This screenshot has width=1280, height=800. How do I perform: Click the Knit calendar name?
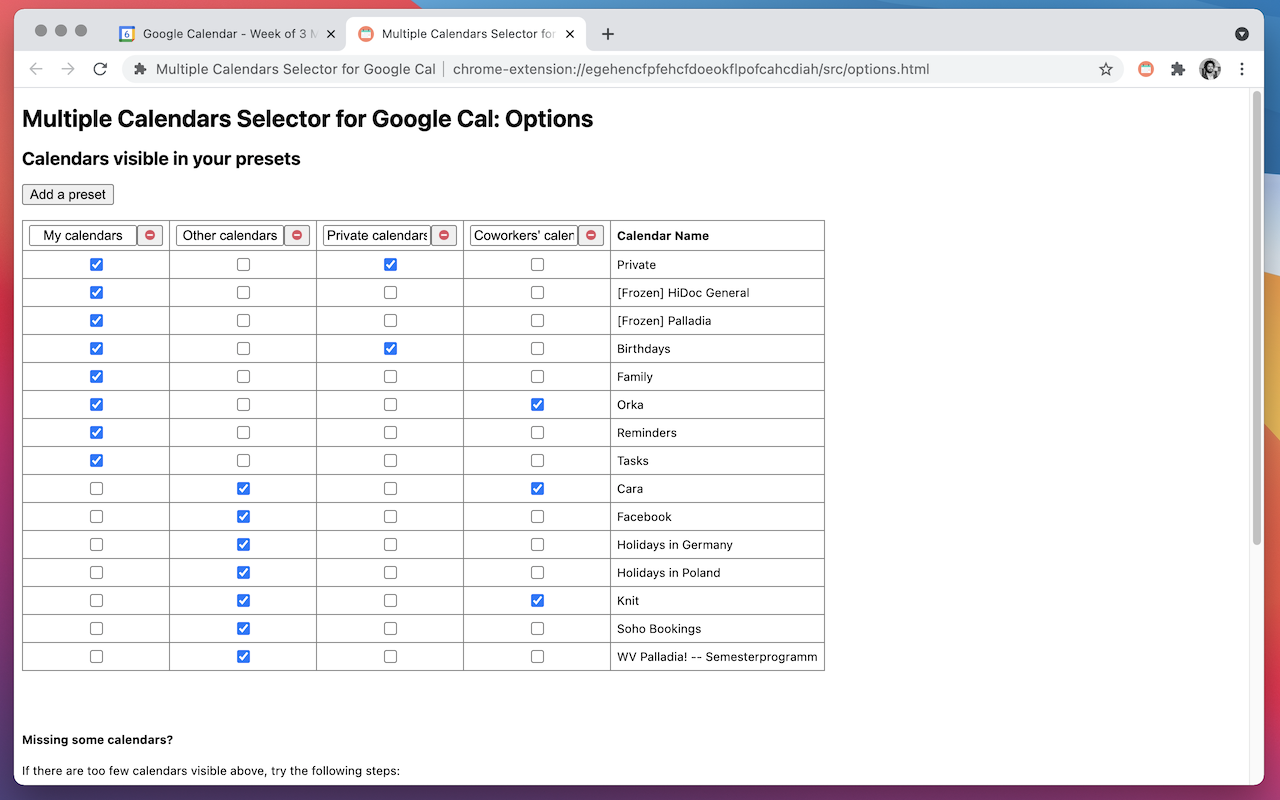pos(628,601)
